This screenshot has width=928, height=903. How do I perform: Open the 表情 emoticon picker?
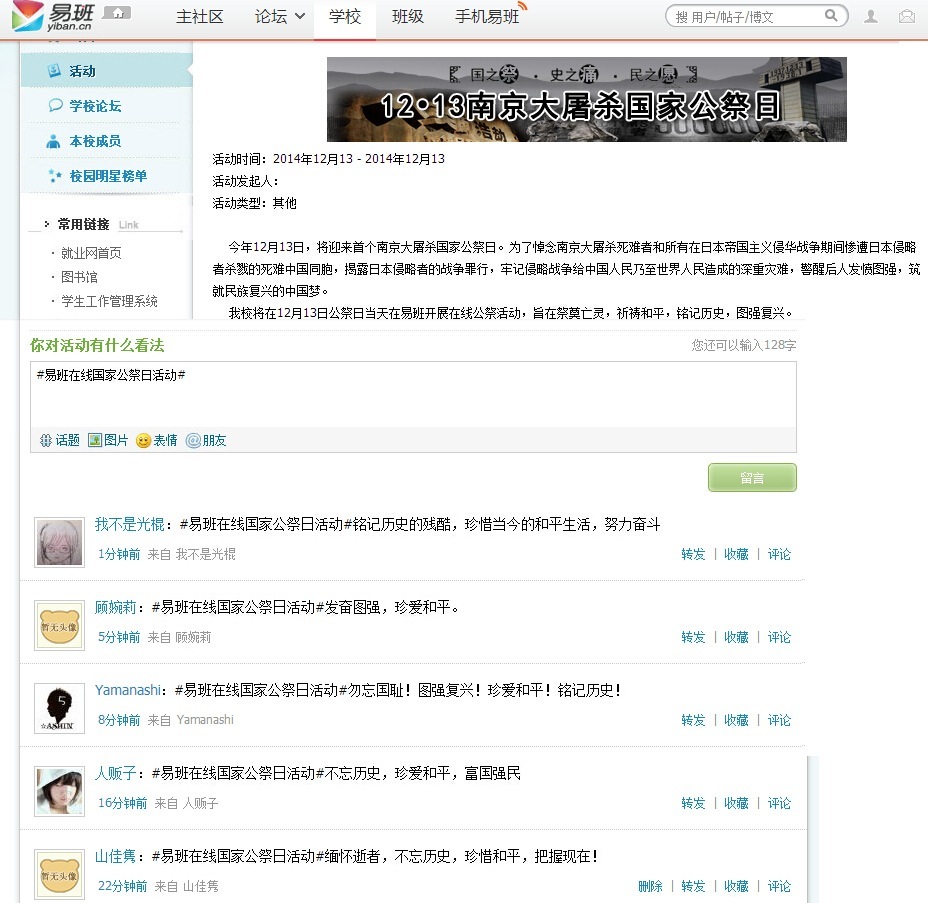click(x=156, y=440)
